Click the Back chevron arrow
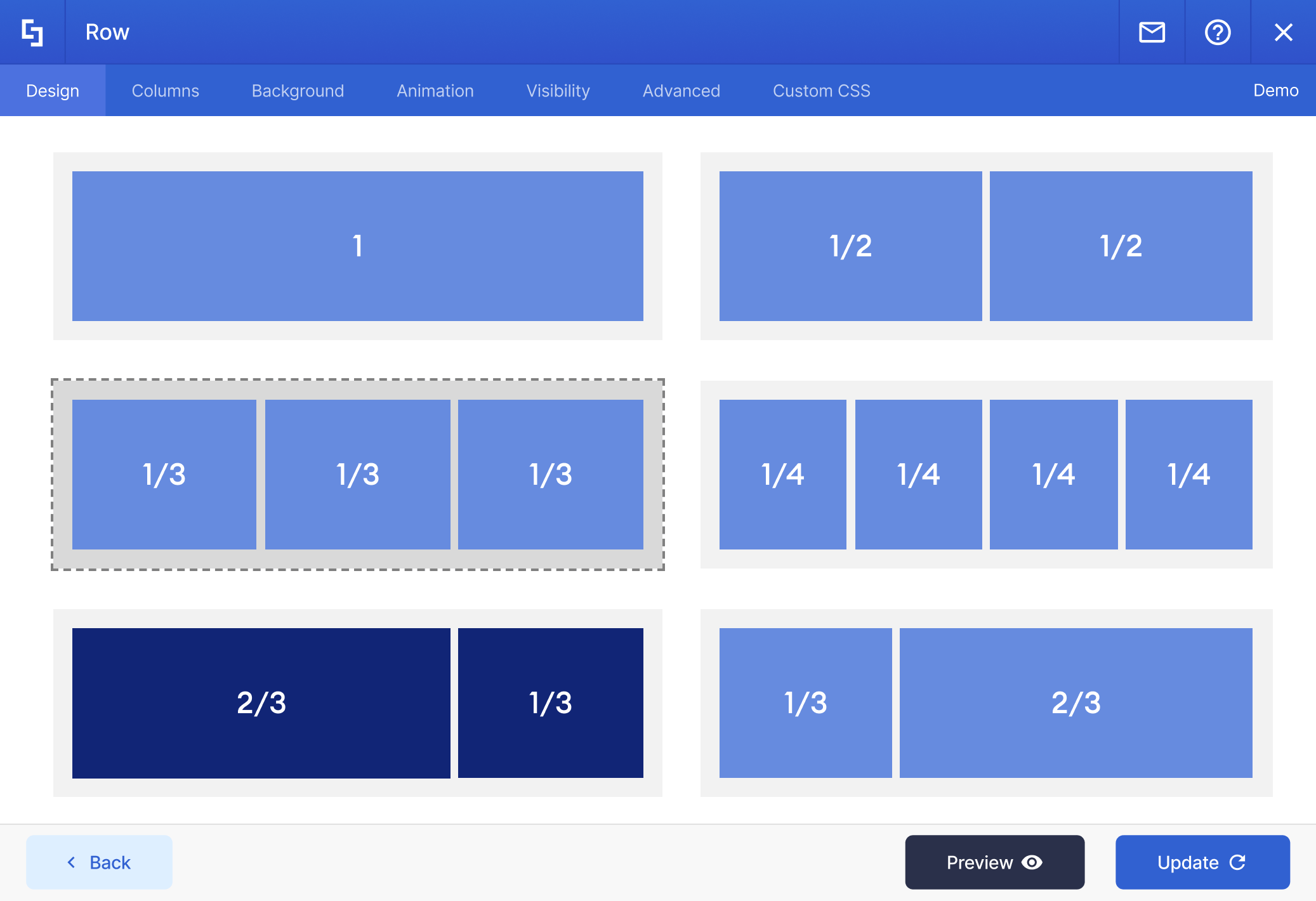Screen dimensions: 1316x901 coord(71,862)
